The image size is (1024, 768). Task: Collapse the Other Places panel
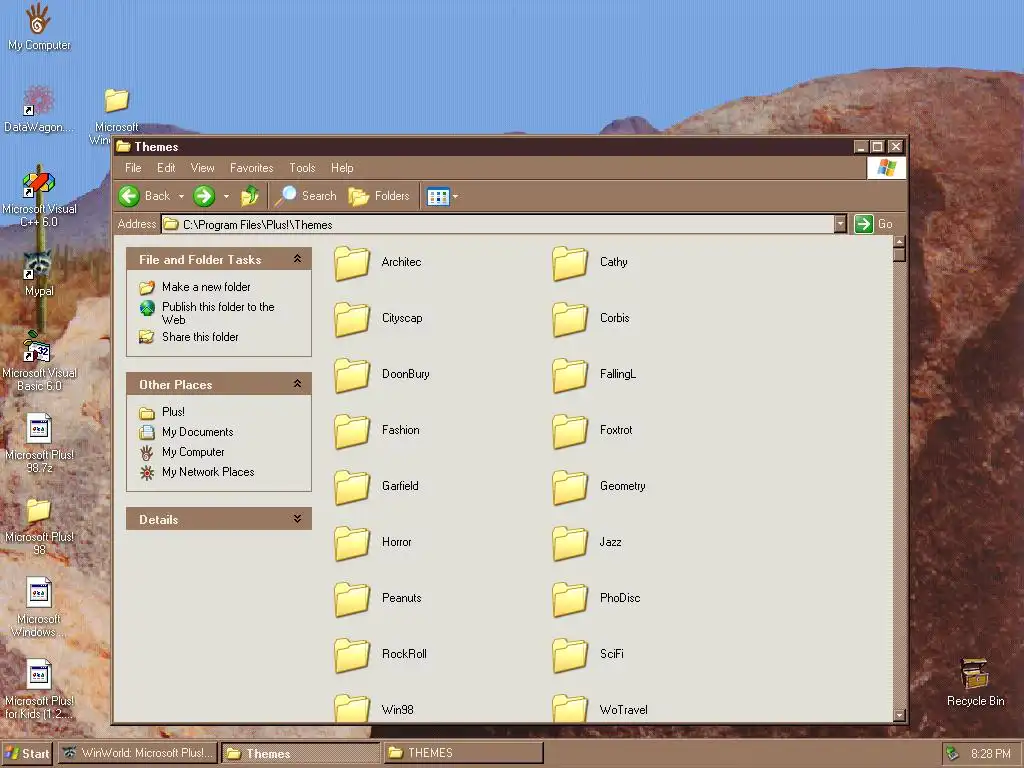click(297, 384)
